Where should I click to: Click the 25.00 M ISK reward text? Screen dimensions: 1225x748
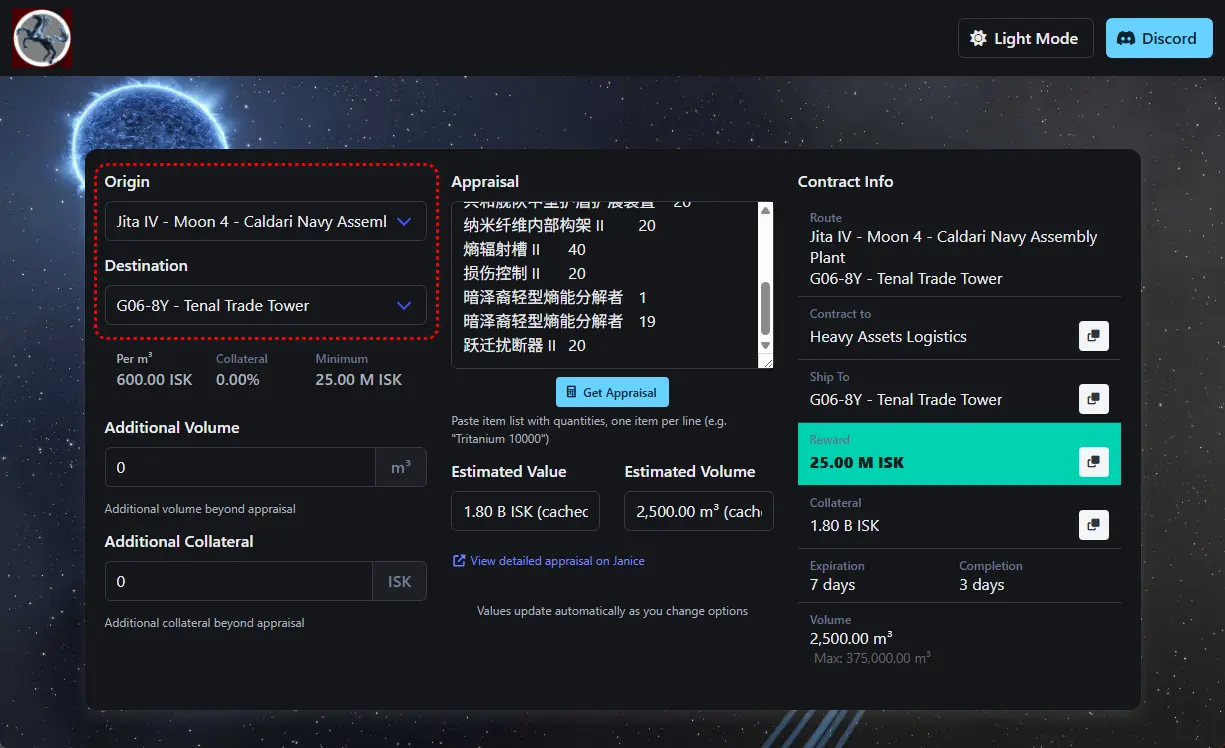(x=857, y=462)
